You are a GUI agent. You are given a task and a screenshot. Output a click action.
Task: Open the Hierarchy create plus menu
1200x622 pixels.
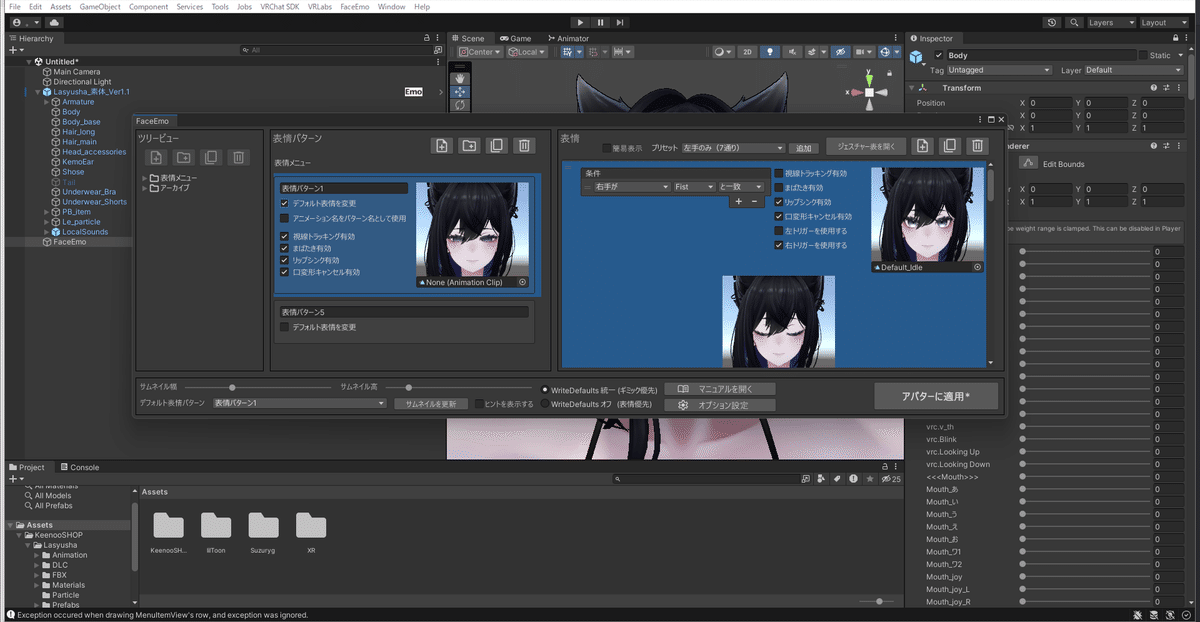(x=15, y=49)
